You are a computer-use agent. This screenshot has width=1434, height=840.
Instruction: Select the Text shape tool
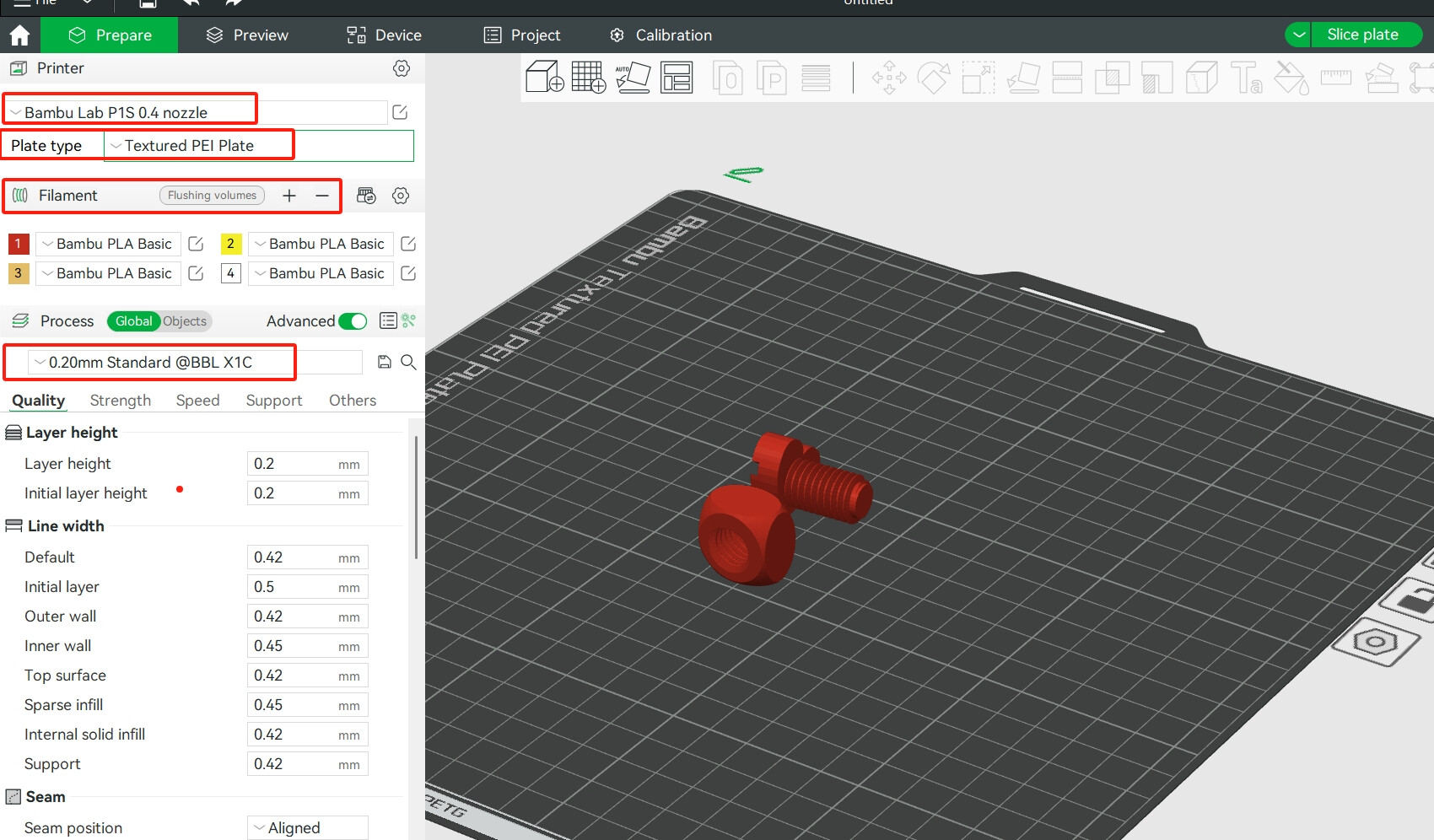[1246, 78]
